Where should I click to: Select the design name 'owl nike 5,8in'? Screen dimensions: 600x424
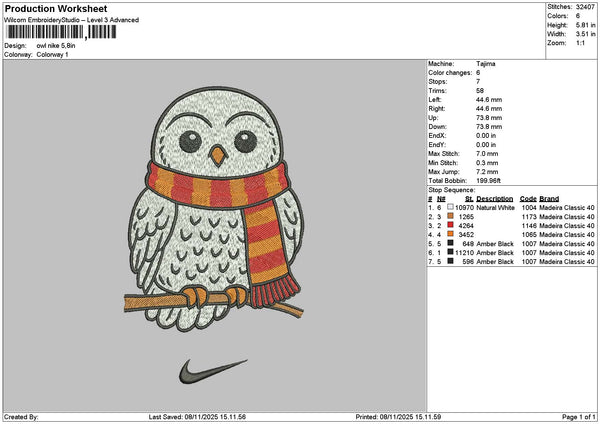(56, 46)
